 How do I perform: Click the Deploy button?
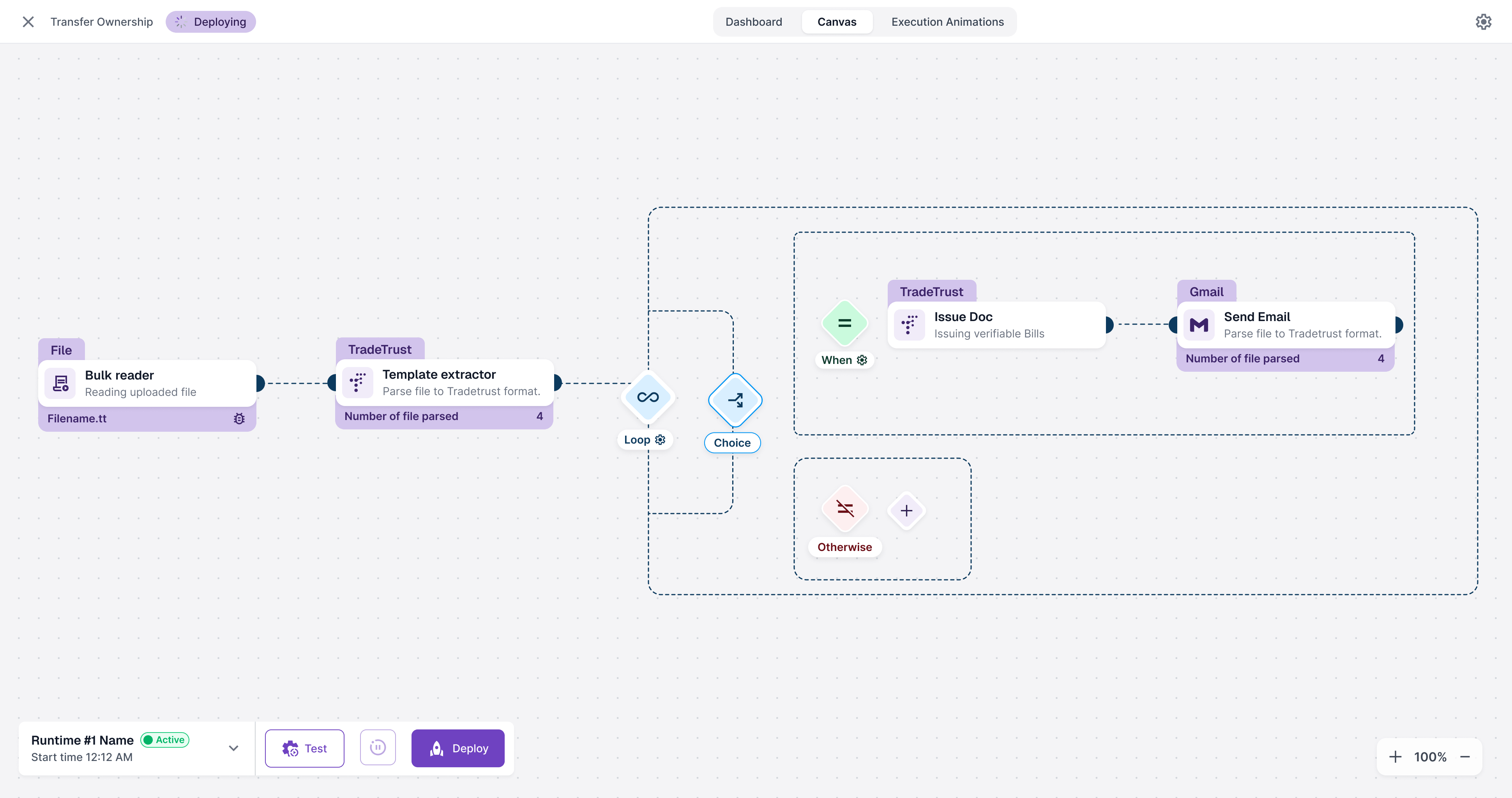[x=458, y=748]
